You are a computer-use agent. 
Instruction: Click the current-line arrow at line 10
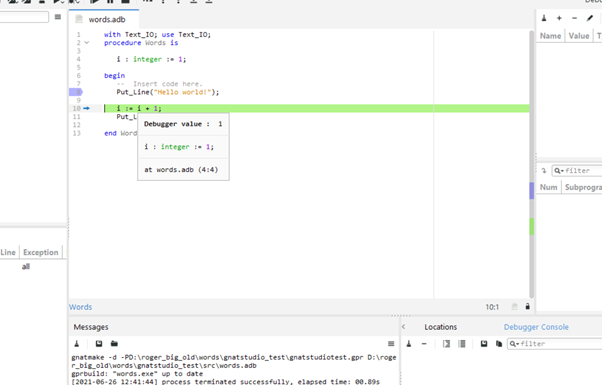pos(86,108)
